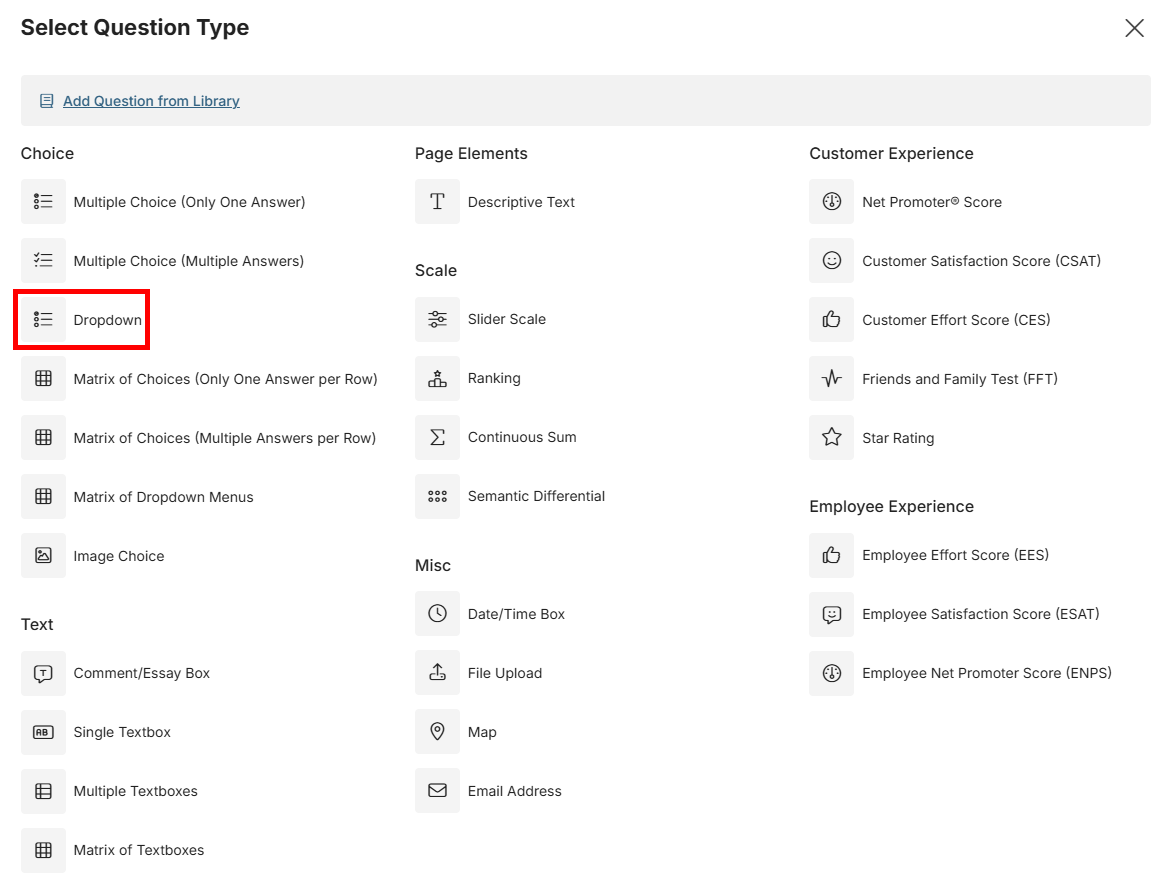Choose Employee Satisfaction Score (ESAT) label
1156x896 pixels.
[x=981, y=614]
